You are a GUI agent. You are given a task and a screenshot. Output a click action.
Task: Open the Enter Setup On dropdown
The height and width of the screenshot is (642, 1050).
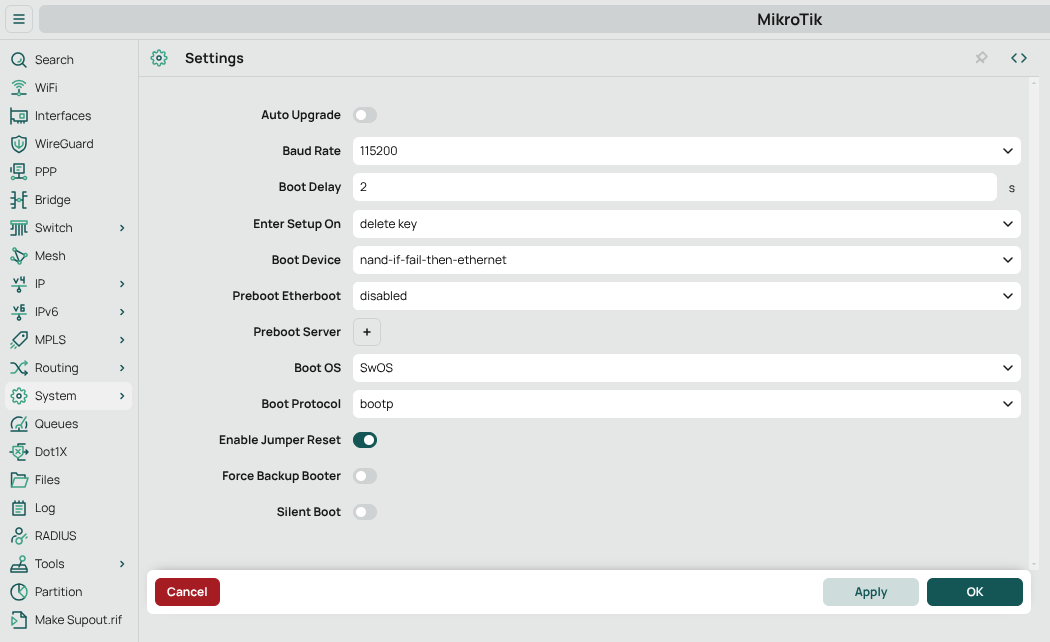coord(686,224)
